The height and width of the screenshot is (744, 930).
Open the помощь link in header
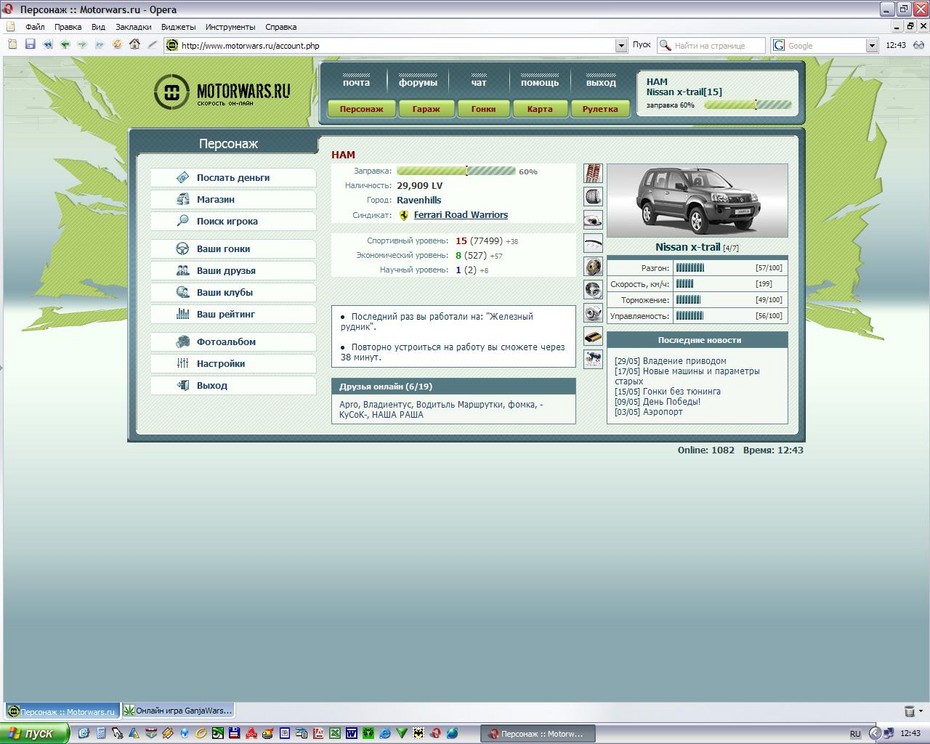pyautogui.click(x=540, y=81)
